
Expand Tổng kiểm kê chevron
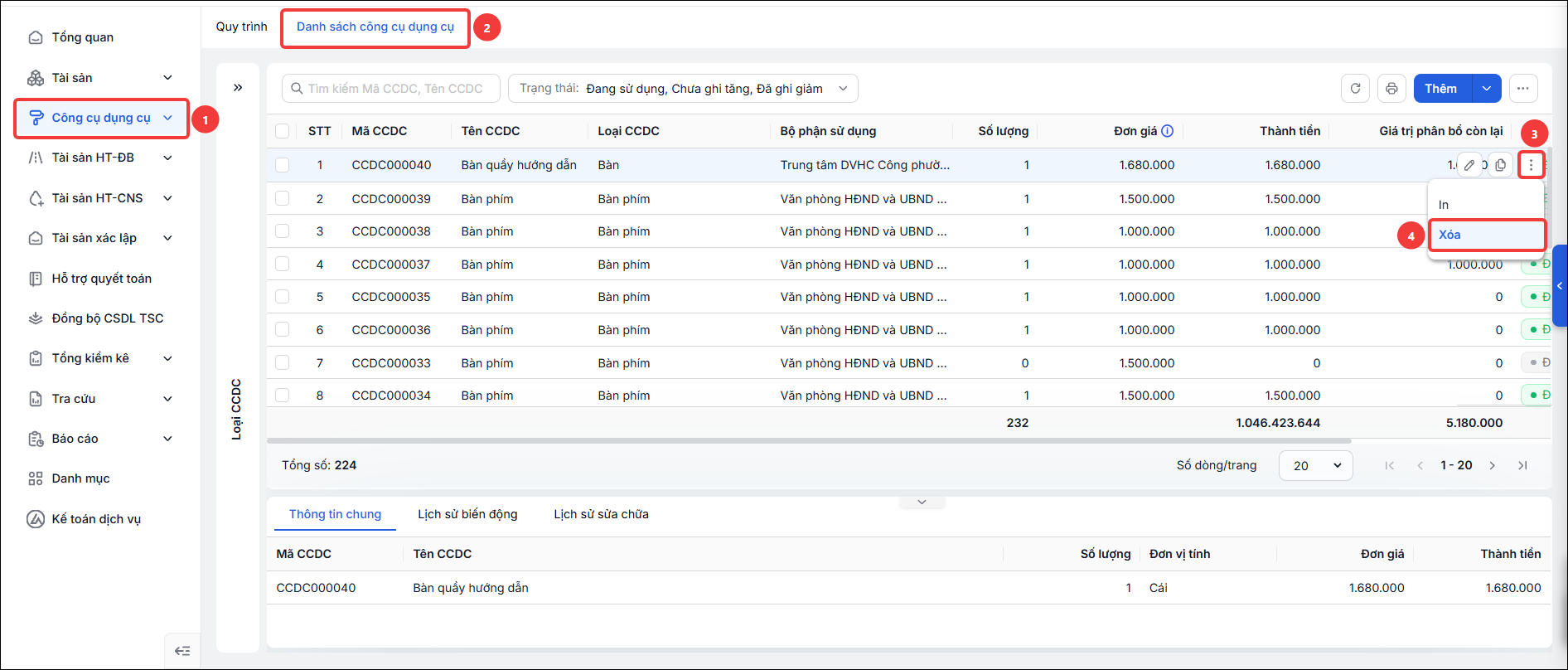168,358
